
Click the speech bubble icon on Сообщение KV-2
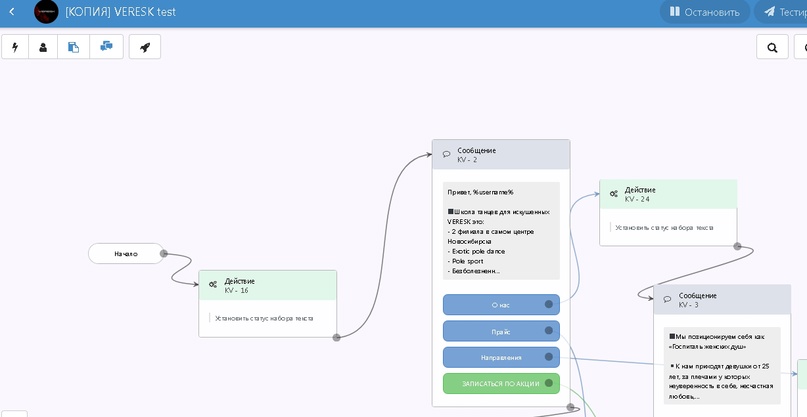tap(446, 154)
